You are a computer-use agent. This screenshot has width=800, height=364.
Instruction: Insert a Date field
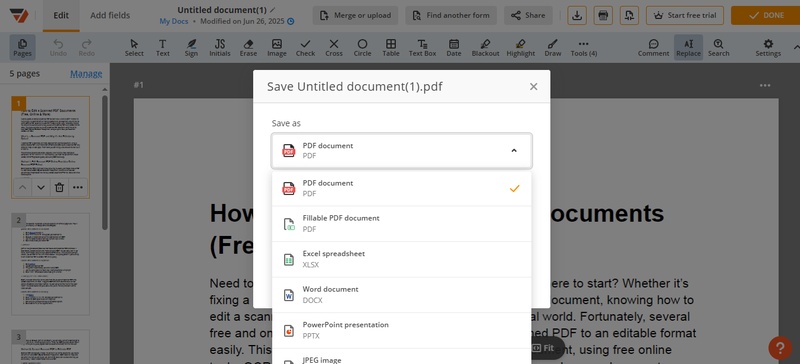[454, 47]
